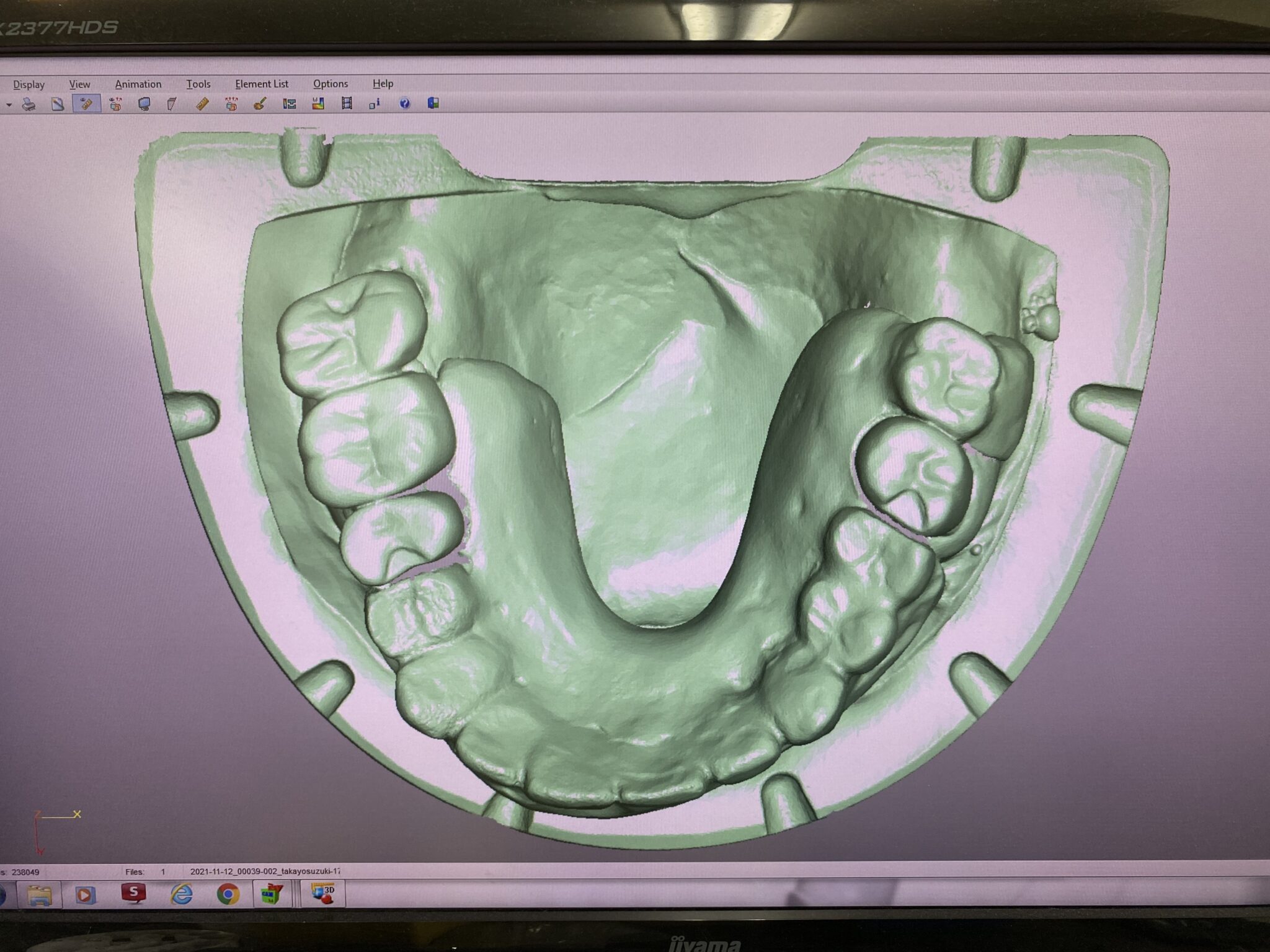
Task: Switch to the 3D viewer taskbar button
Action: point(322,894)
